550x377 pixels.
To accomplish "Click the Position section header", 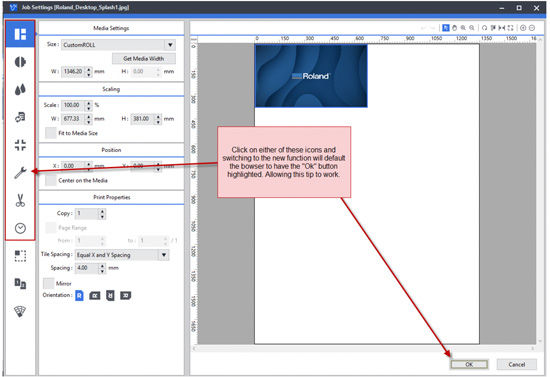I will [111, 150].
